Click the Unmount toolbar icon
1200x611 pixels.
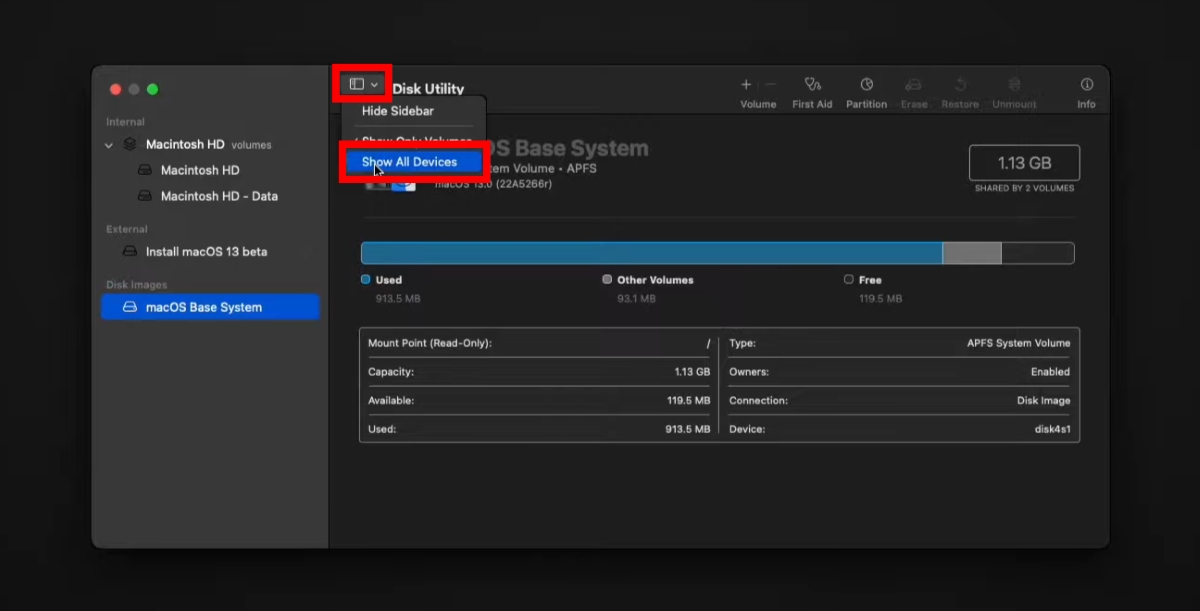pyautogui.click(x=1013, y=88)
